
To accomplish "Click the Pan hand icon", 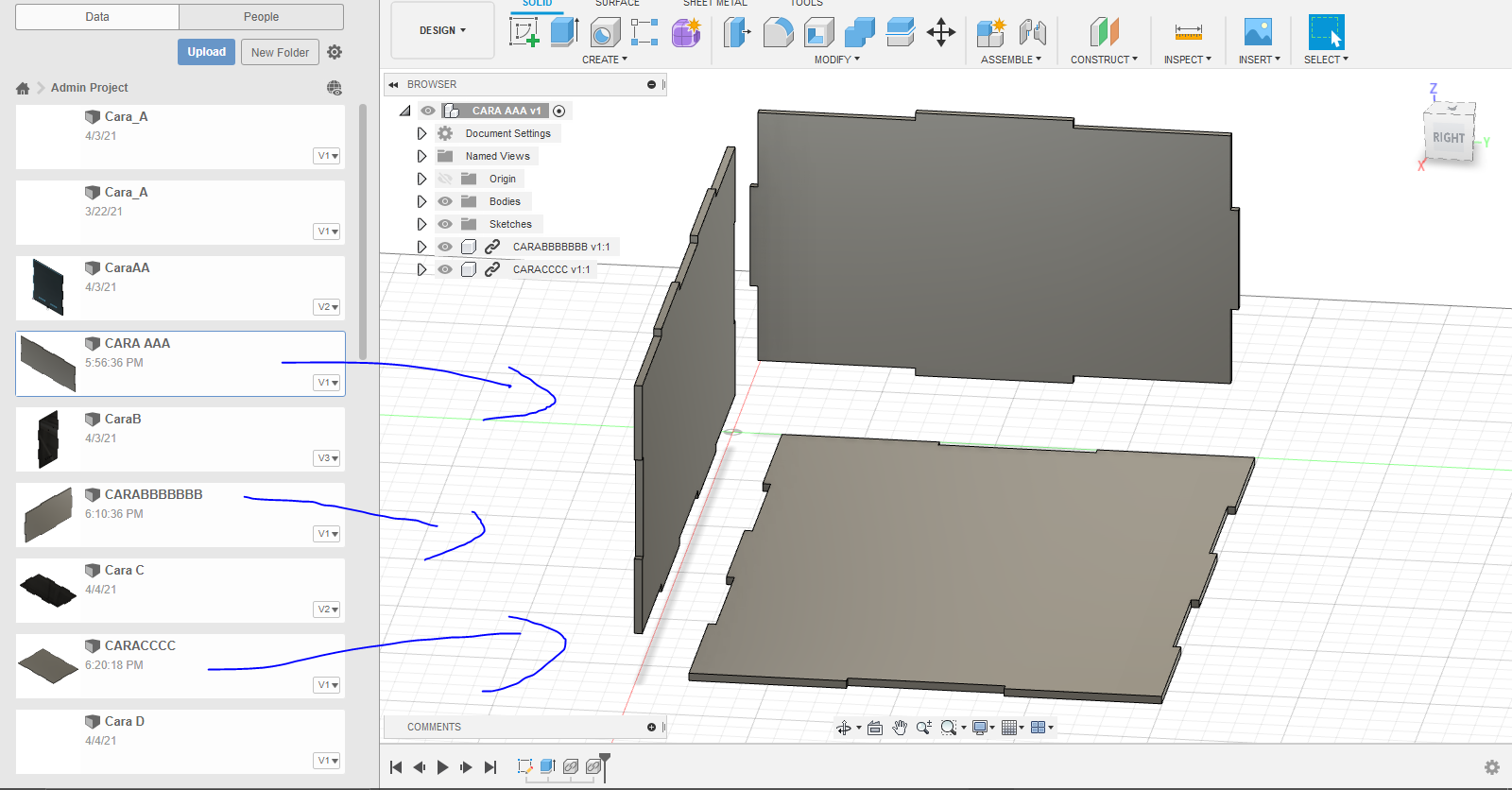I will tap(900, 728).
